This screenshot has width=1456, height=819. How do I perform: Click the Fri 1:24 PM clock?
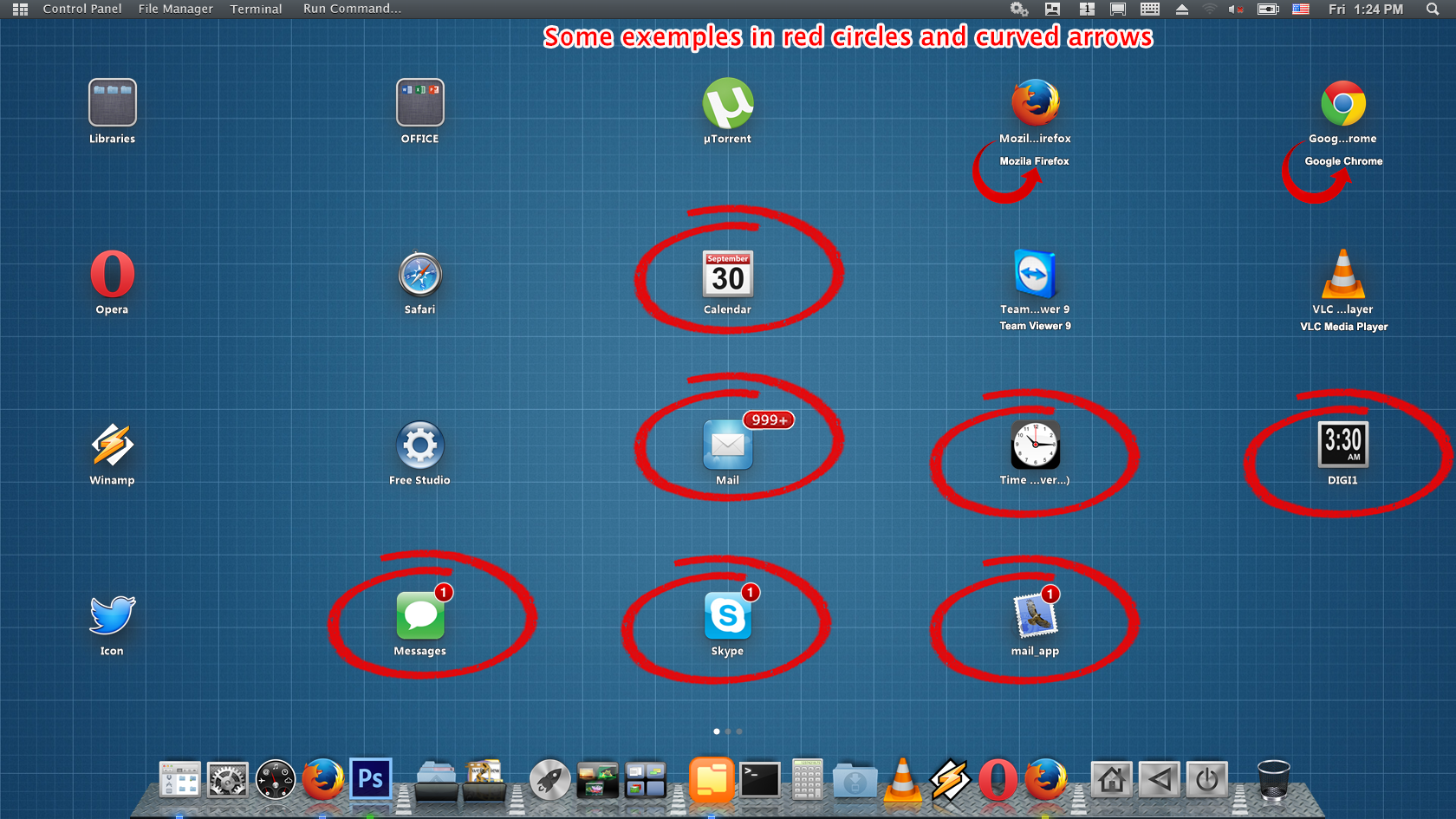coord(1366,9)
